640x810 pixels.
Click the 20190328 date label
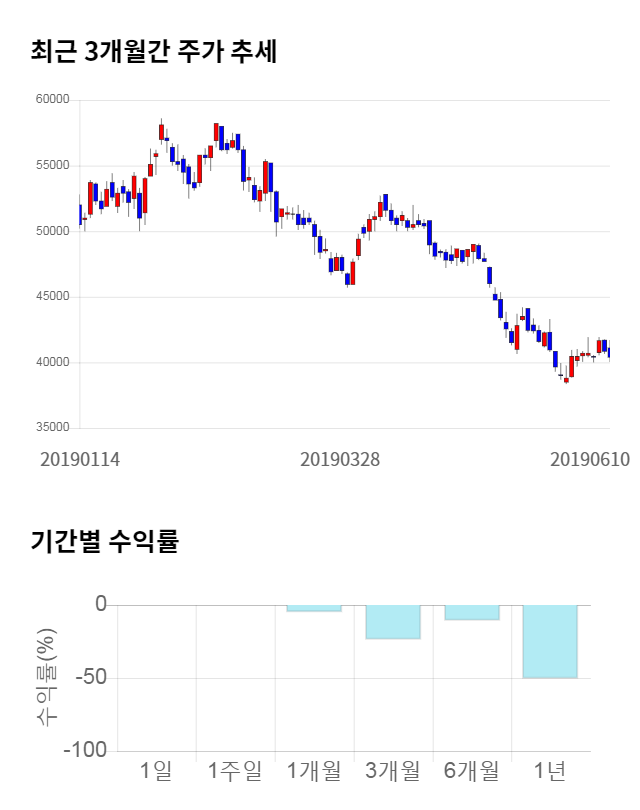tap(340, 459)
